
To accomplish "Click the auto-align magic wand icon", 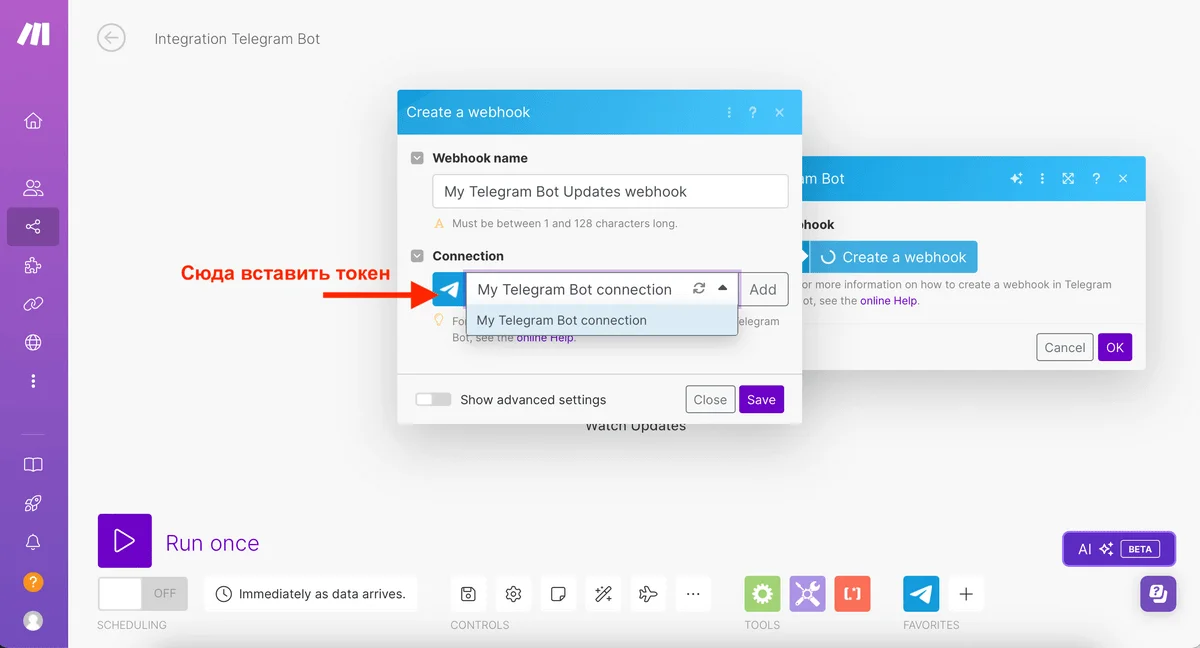I will point(603,594).
